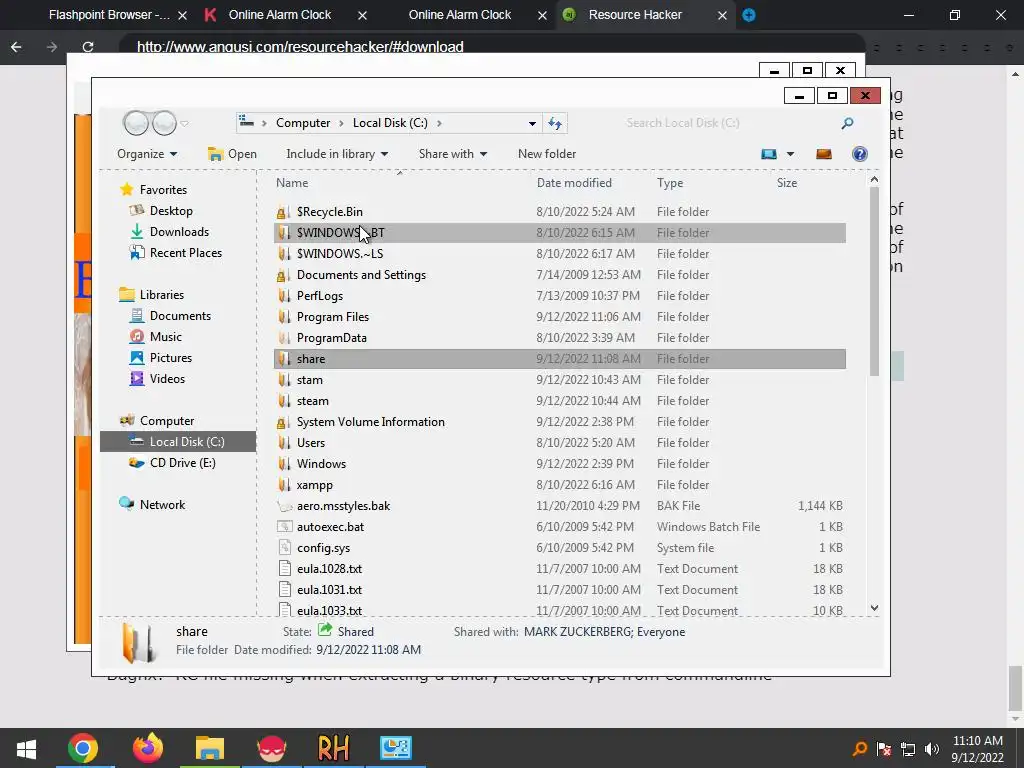This screenshot has width=1024, height=768.
Task: Click the Network icon in sidebar
Action: [126, 504]
